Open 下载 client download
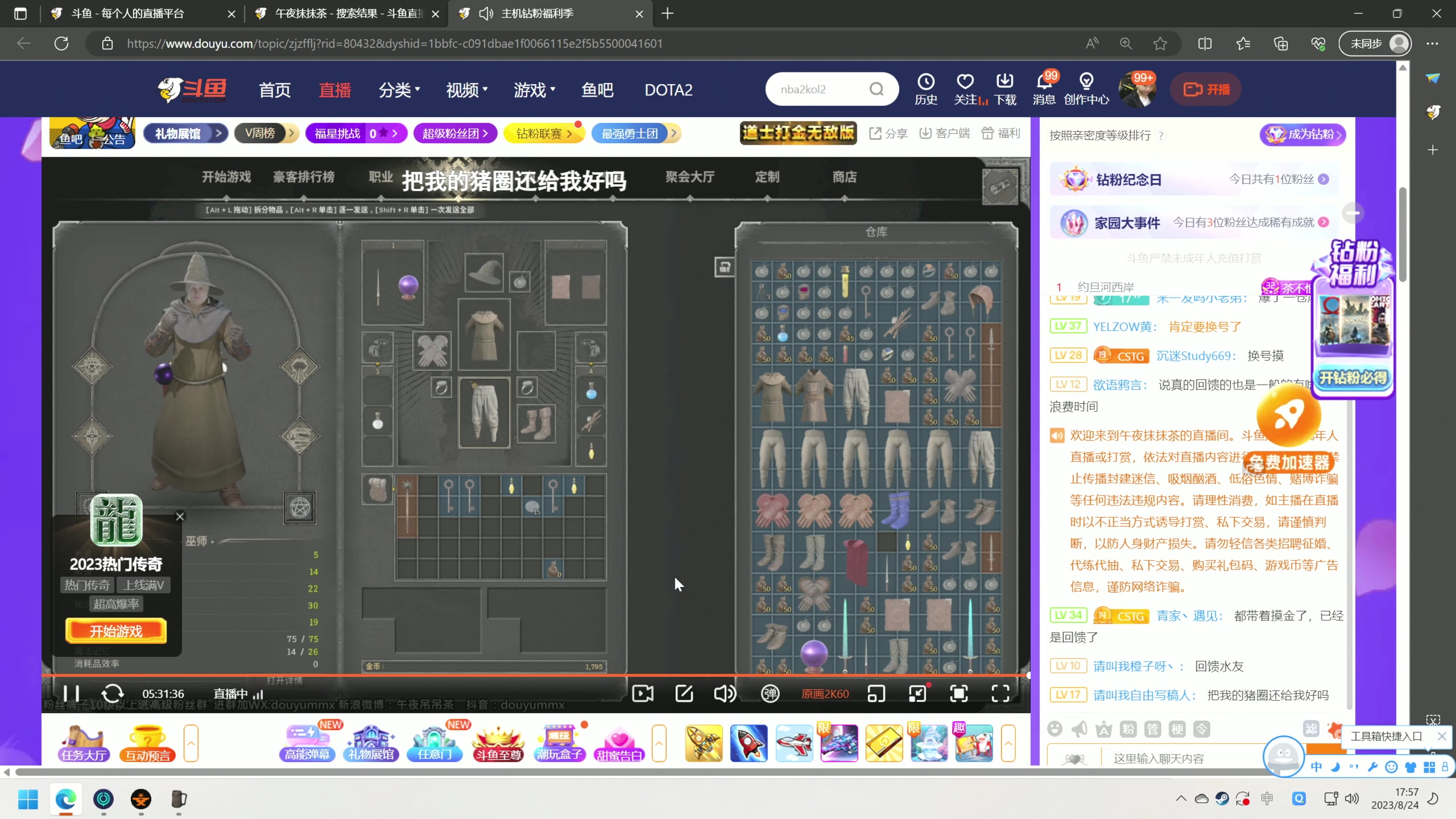 [1005, 90]
